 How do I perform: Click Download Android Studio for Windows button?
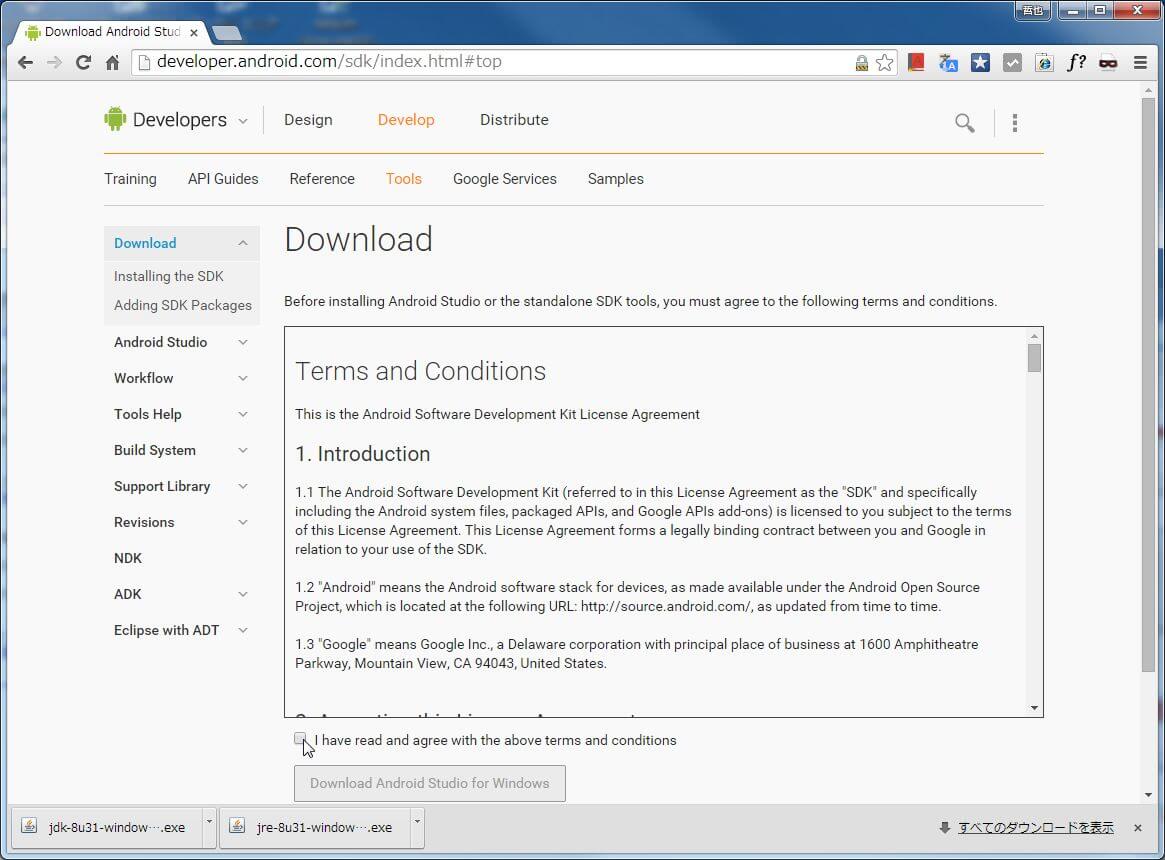[x=429, y=783]
